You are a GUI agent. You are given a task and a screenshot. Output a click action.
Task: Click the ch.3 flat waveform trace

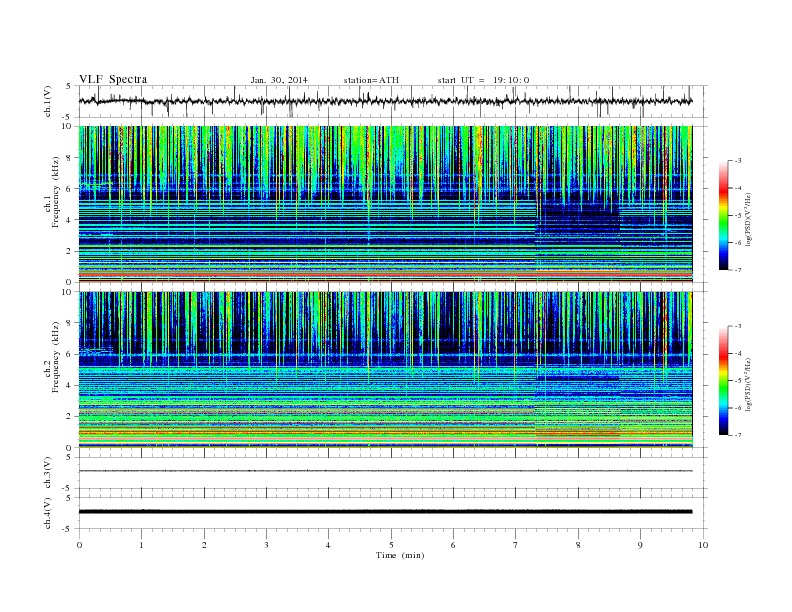(x=385, y=471)
